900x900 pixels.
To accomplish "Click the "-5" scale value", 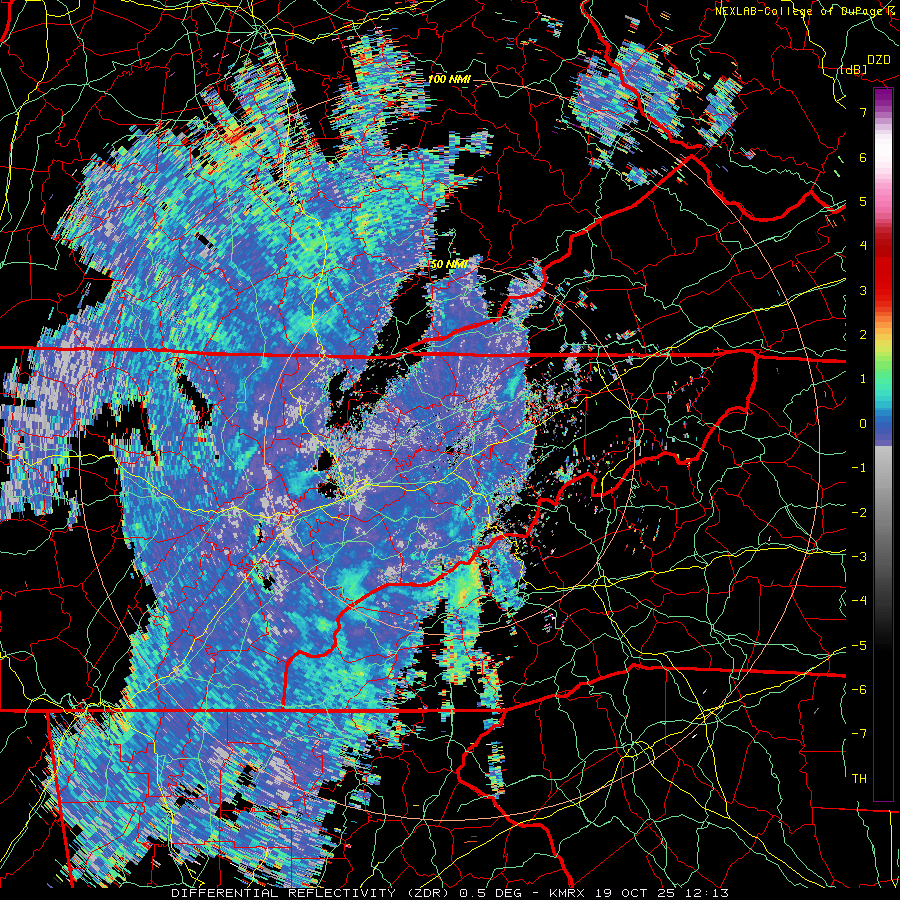I will coord(859,646).
